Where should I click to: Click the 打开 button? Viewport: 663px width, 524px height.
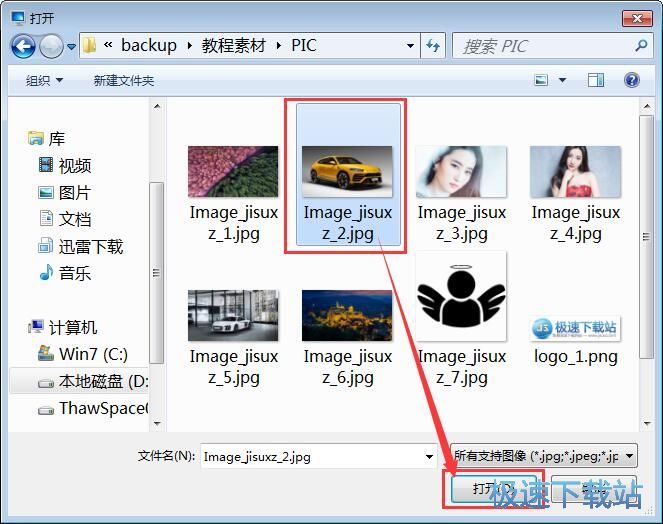click(x=493, y=489)
